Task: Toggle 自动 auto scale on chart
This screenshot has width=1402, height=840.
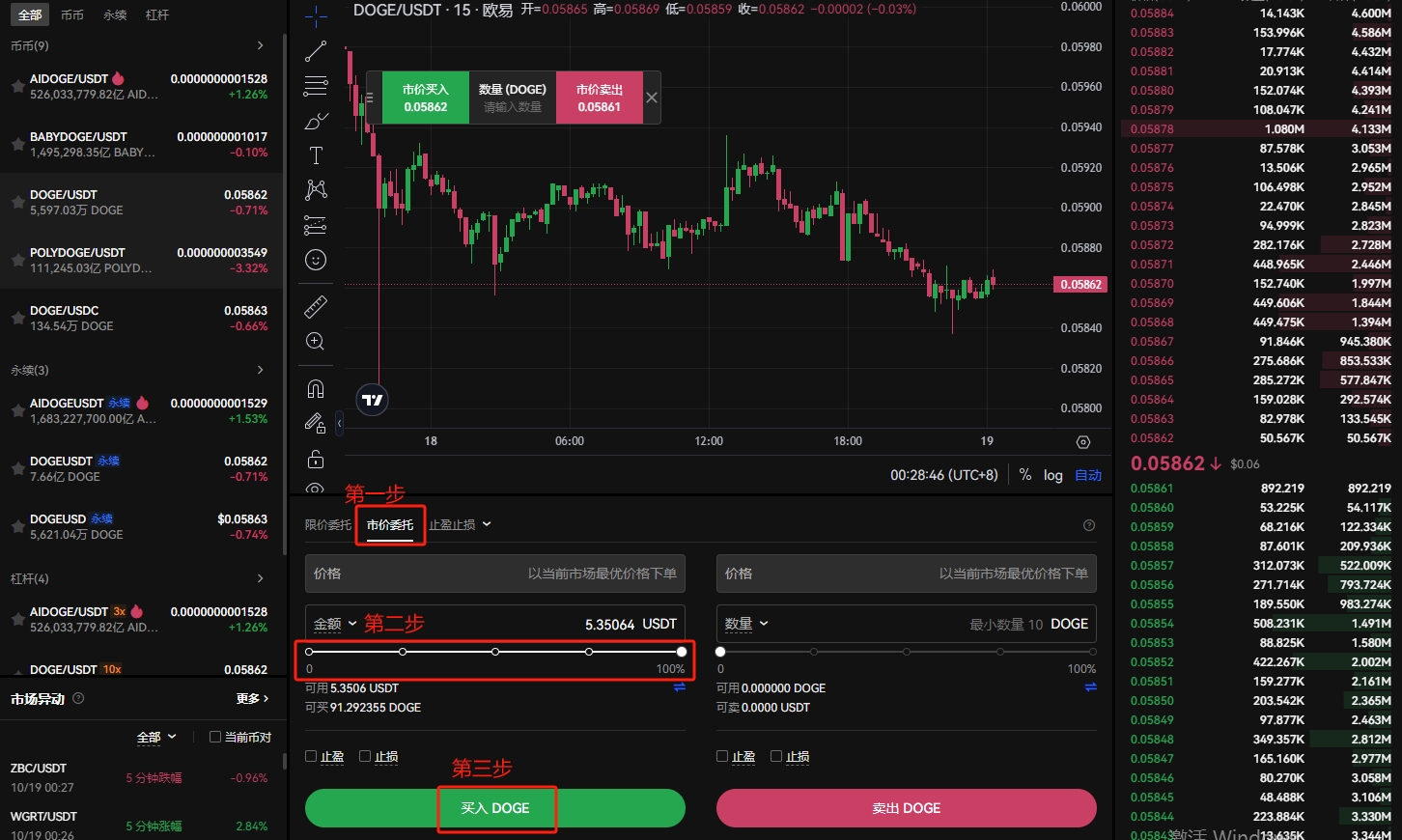Action: 1088,475
